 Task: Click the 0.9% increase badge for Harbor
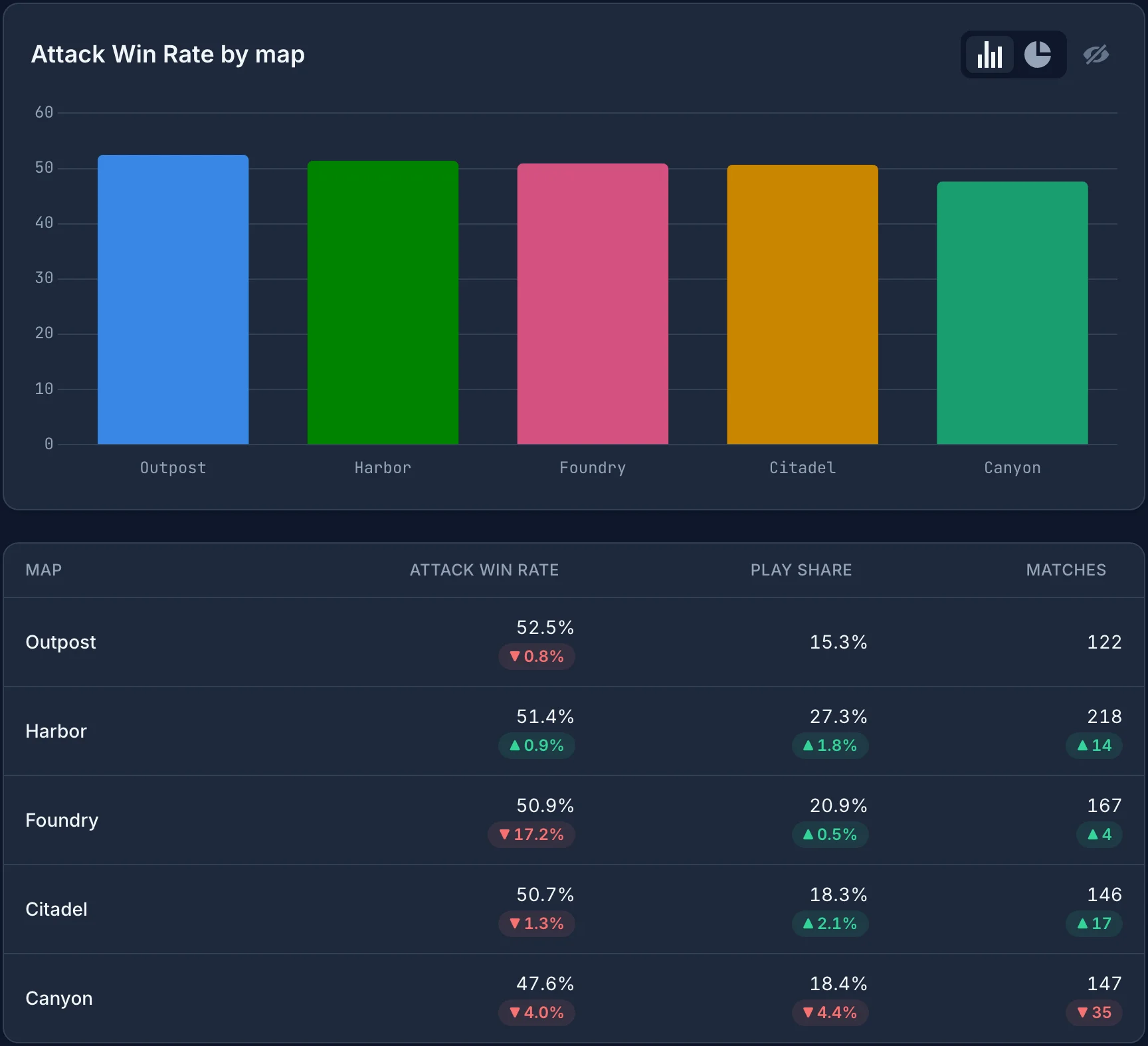point(537,746)
